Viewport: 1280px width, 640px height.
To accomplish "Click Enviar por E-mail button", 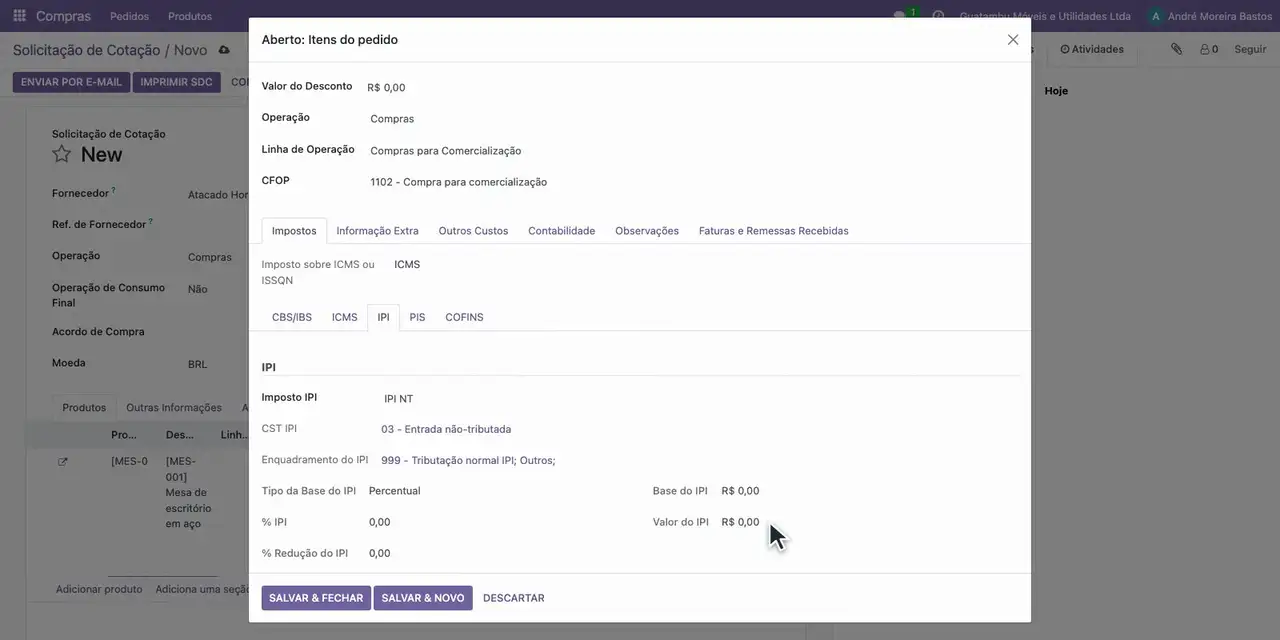I will (71, 82).
